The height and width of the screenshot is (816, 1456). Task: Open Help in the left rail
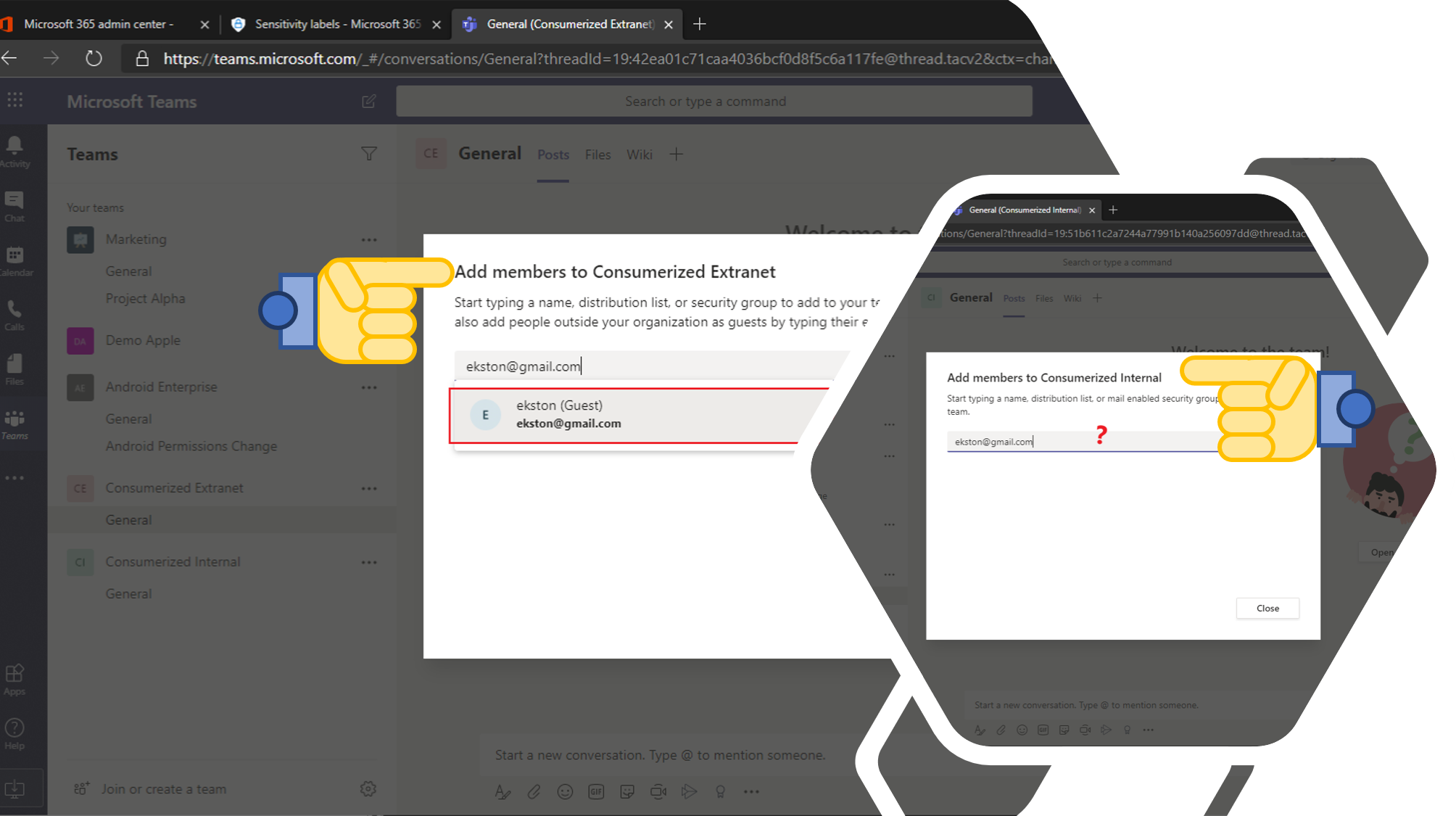coord(15,734)
